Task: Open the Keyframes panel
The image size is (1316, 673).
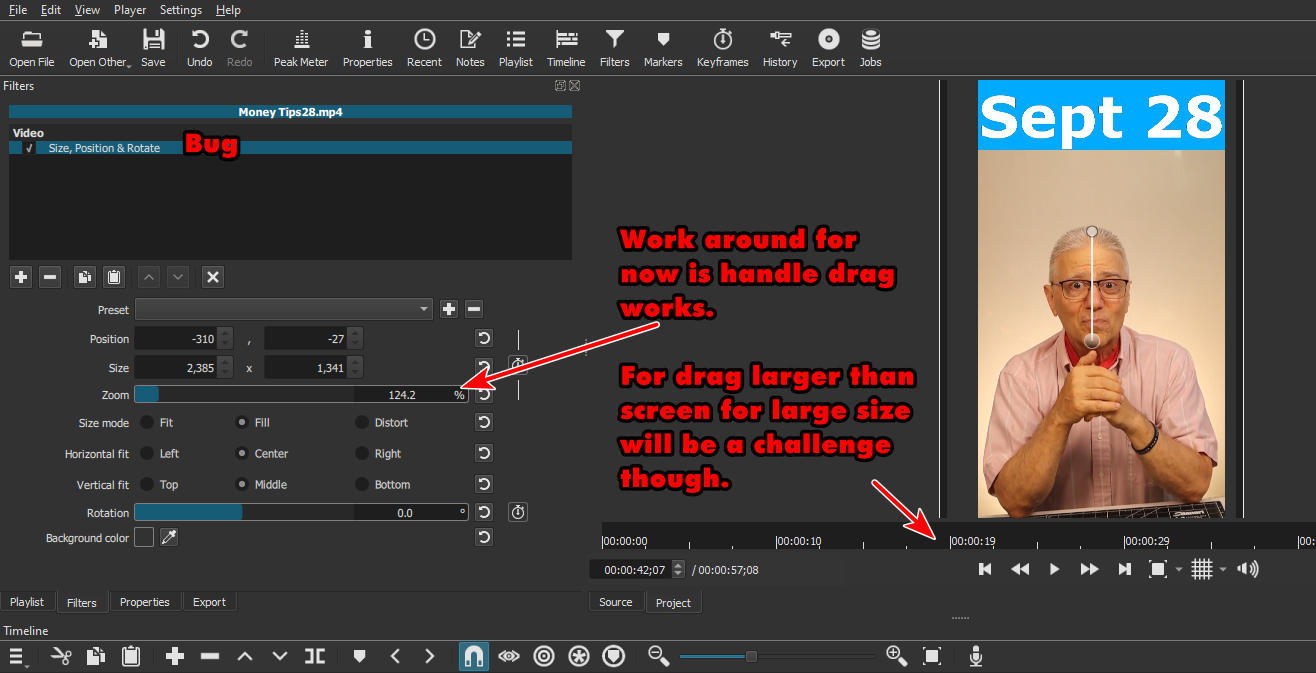Action: click(722, 47)
